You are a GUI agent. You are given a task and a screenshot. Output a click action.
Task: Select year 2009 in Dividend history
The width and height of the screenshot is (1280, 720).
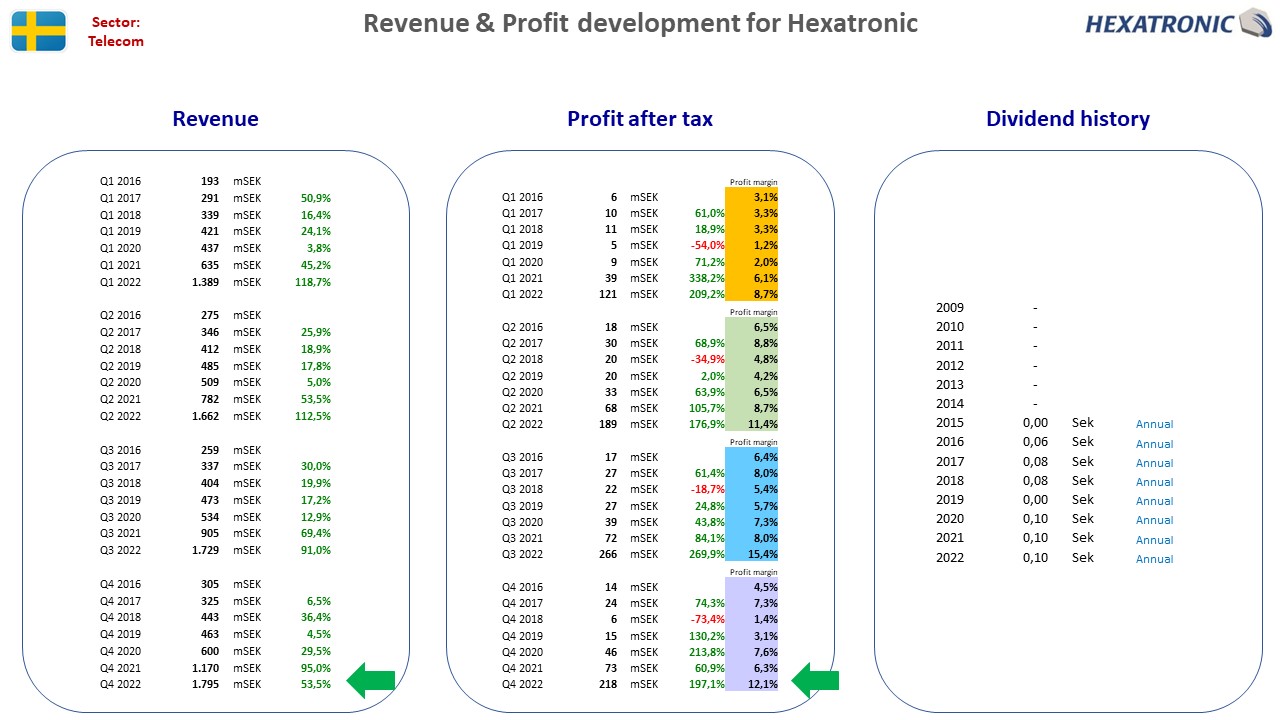(950, 308)
